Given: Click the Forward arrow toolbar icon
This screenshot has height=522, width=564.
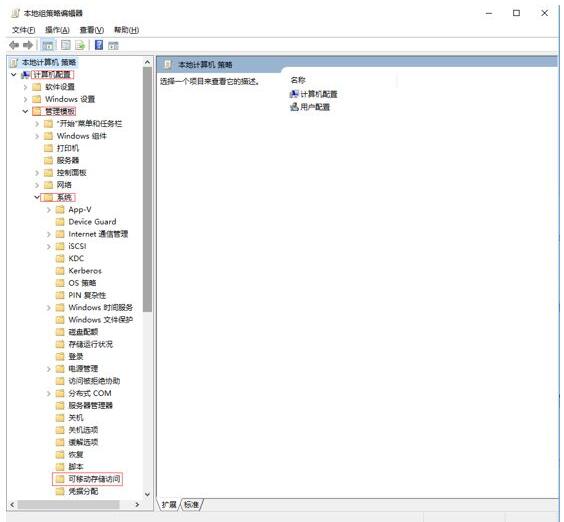Looking at the screenshot, I should pos(28,45).
